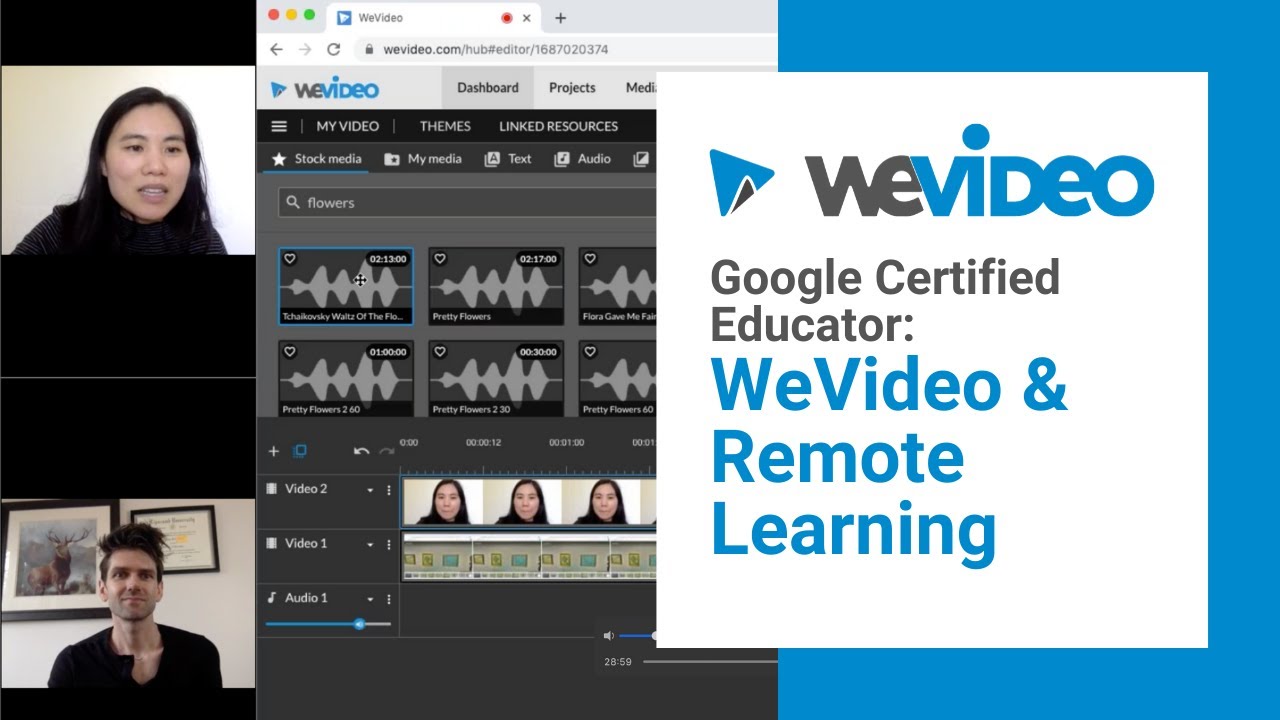Click the flowers search field
Image resolution: width=1280 pixels, height=720 pixels.
tap(467, 202)
